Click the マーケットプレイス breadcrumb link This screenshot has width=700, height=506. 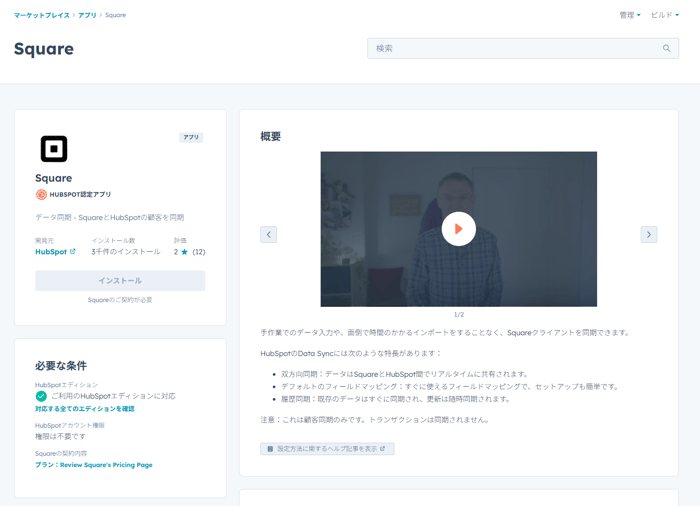pyautogui.click(x=41, y=15)
